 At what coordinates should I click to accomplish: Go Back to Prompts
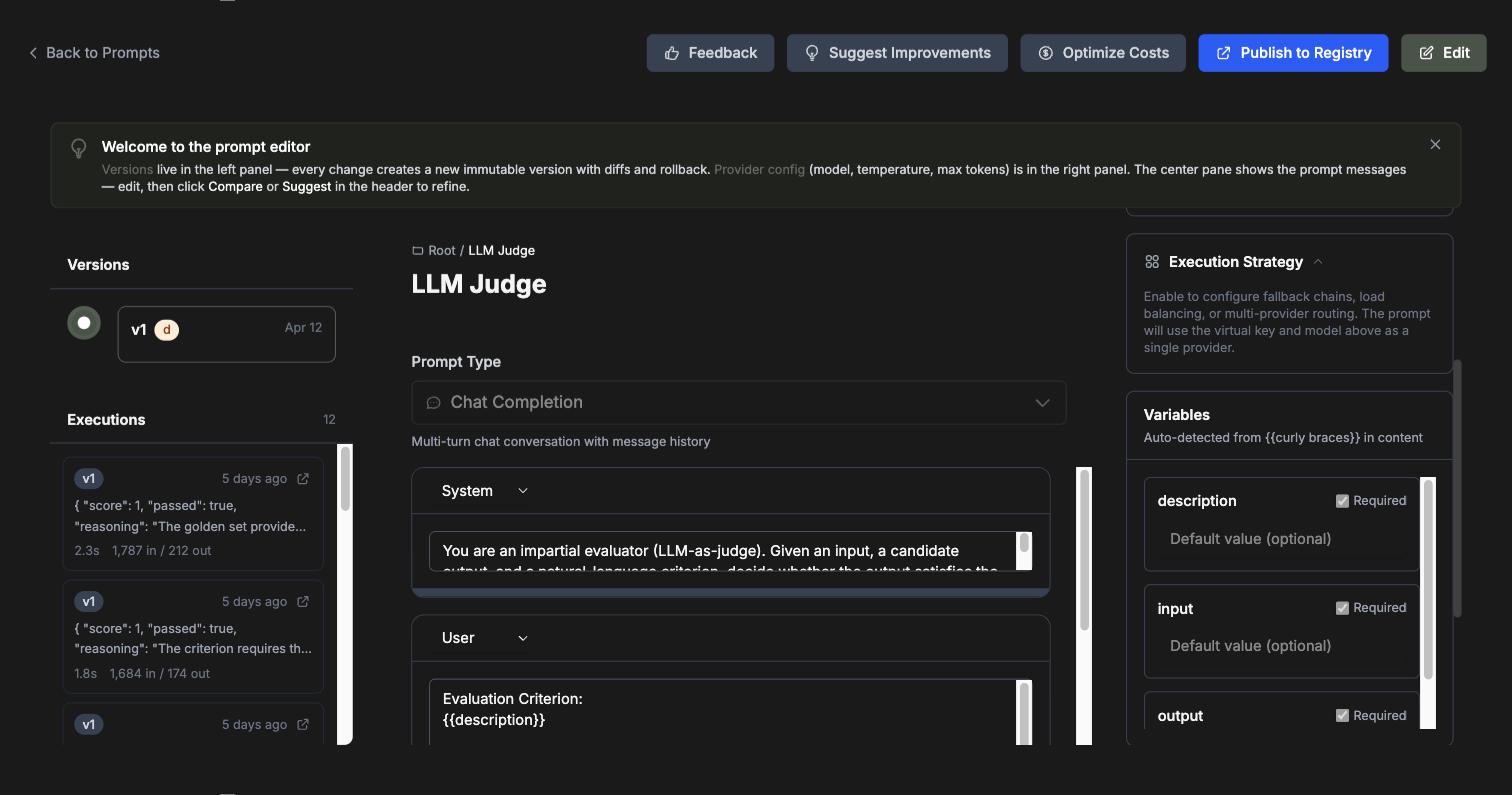click(94, 53)
